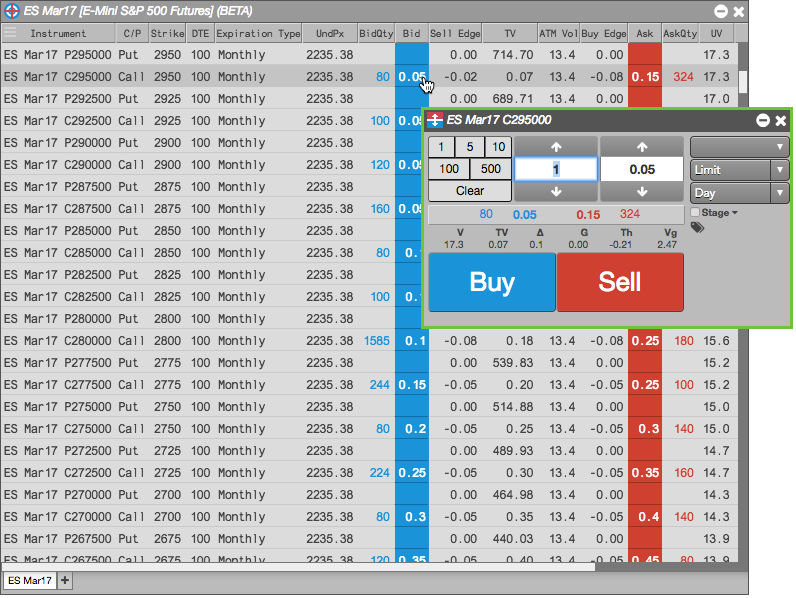Set quantity with the 1 button
This screenshot has width=796, height=598.
click(441, 147)
